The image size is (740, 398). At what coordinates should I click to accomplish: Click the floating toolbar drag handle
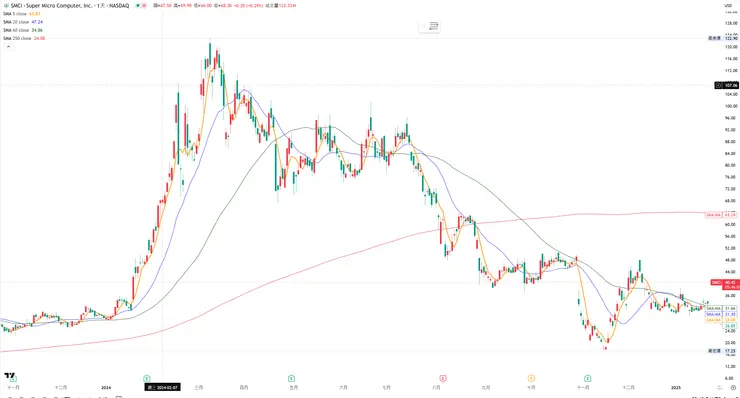(x=423, y=26)
